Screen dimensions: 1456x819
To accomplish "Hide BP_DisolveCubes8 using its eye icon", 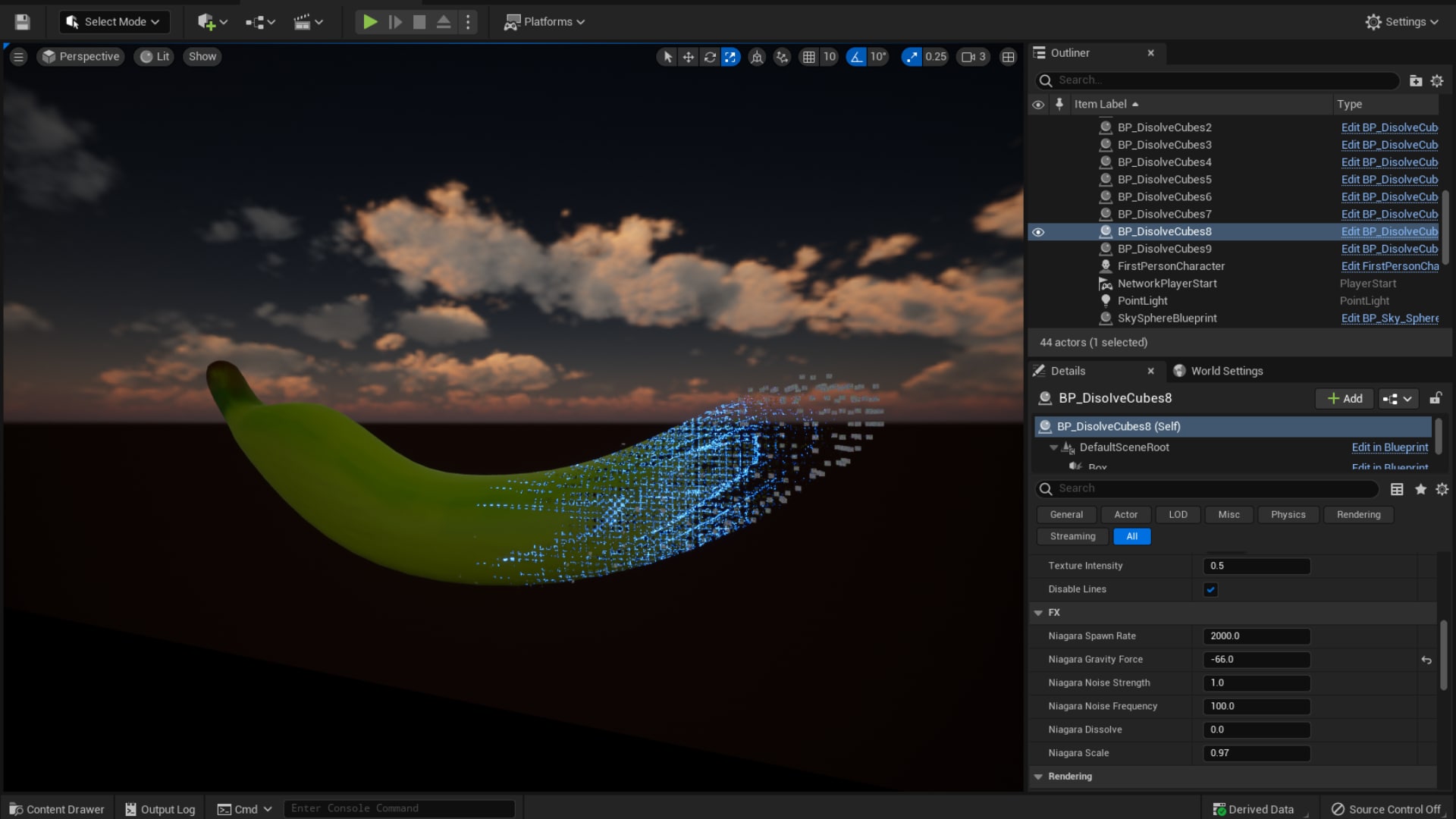I will (x=1038, y=232).
